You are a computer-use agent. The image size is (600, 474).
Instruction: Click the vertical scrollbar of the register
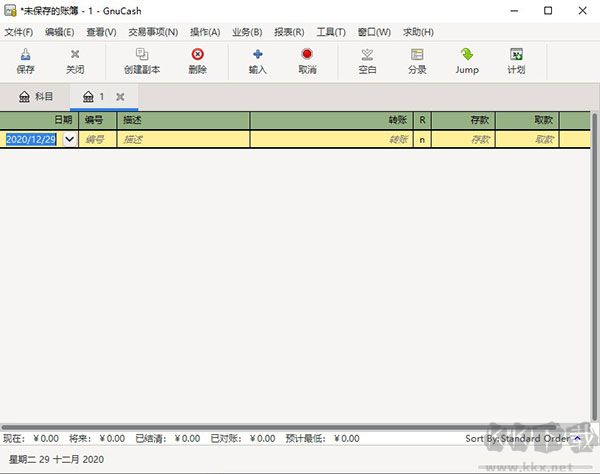[x=595, y=267]
